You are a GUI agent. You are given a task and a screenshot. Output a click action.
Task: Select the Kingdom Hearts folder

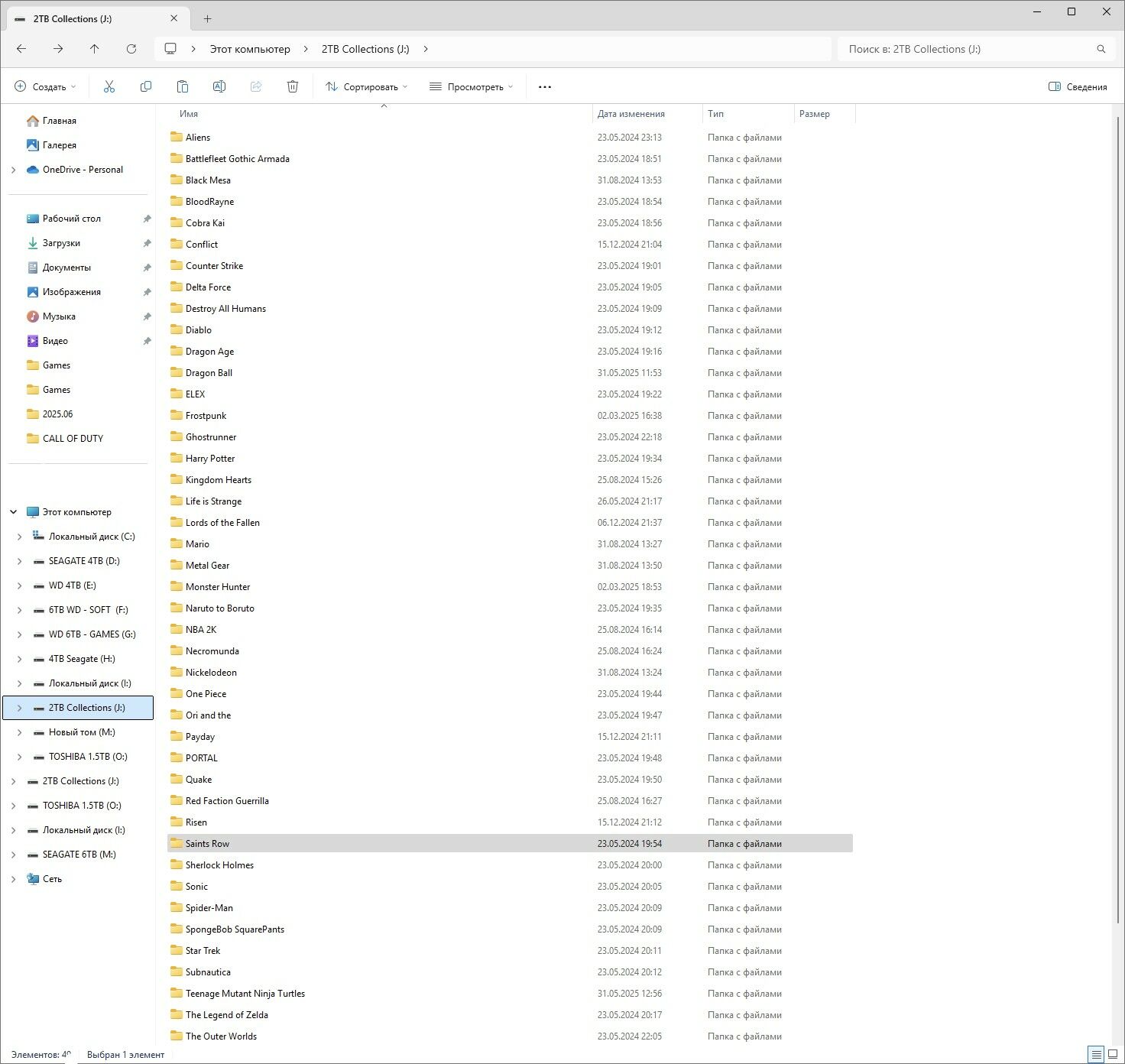point(219,480)
